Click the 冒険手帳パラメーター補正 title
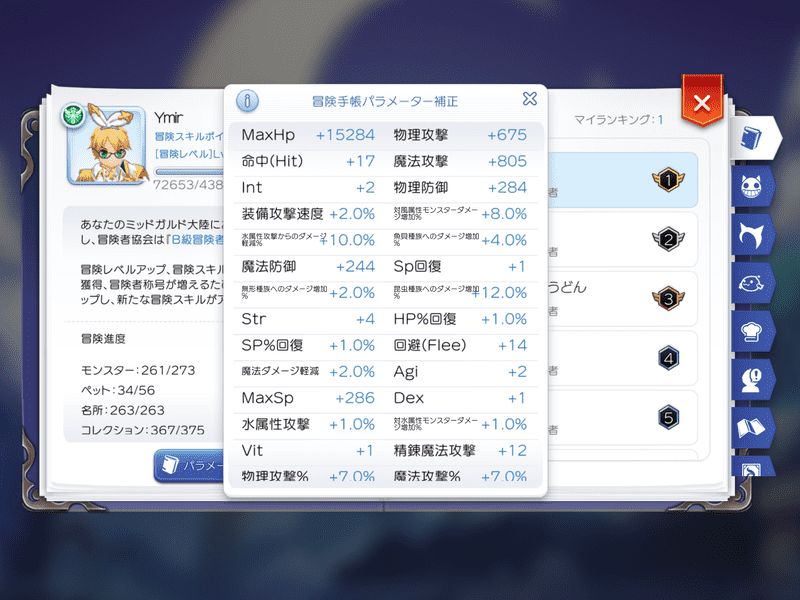 (x=385, y=102)
